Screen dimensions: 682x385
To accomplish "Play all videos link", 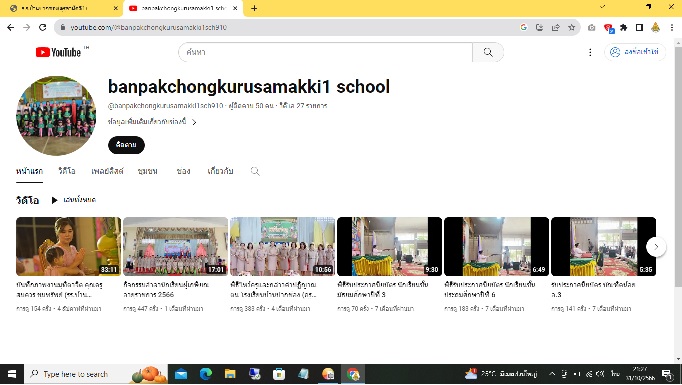I will [73, 200].
